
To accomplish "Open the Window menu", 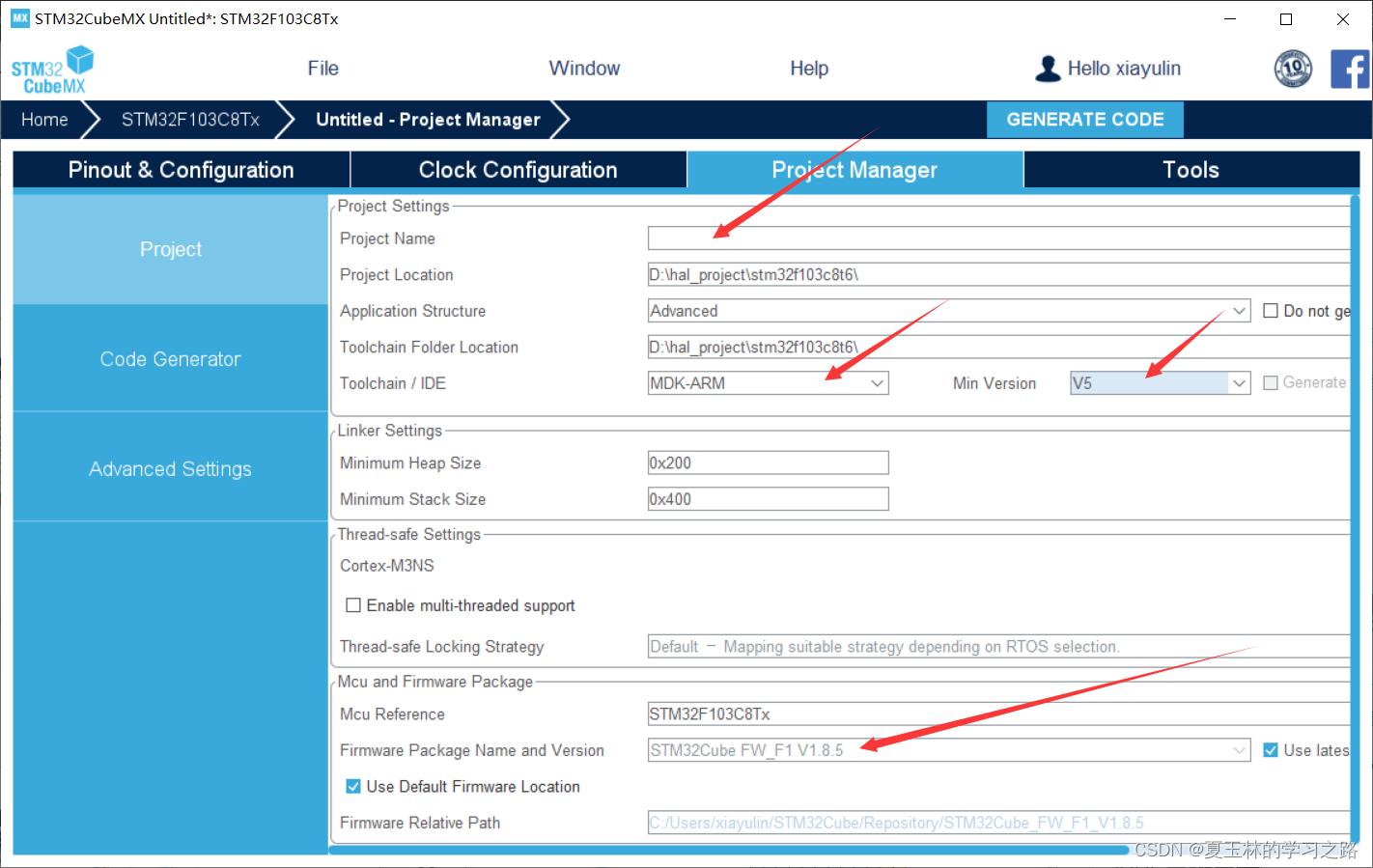I will click(x=584, y=69).
